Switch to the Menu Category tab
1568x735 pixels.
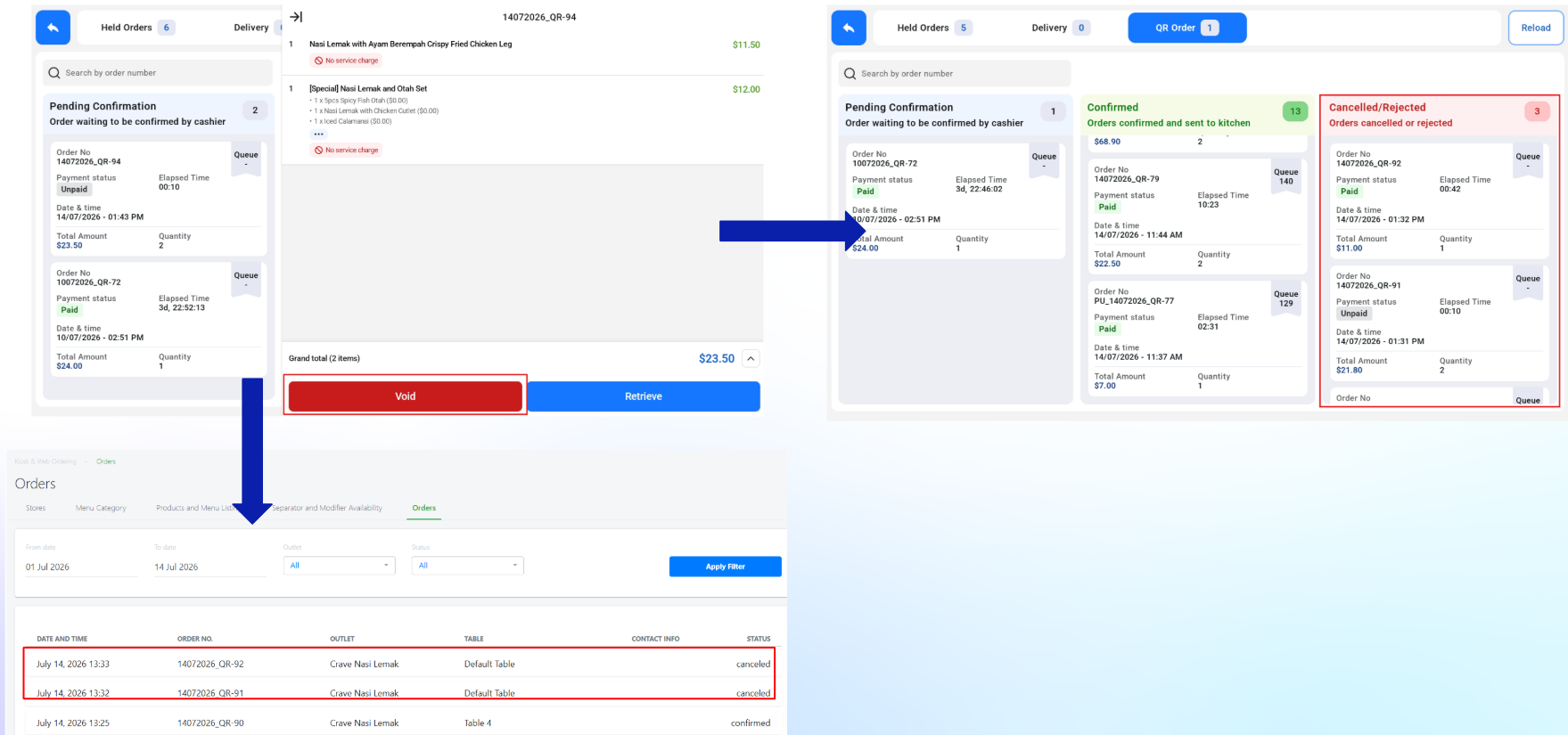[101, 508]
